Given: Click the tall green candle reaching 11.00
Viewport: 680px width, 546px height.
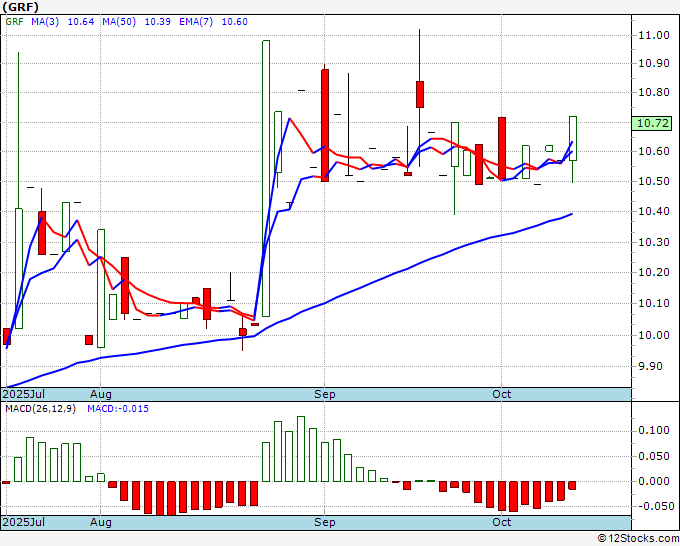Looking at the screenshot, I should coord(266,178).
